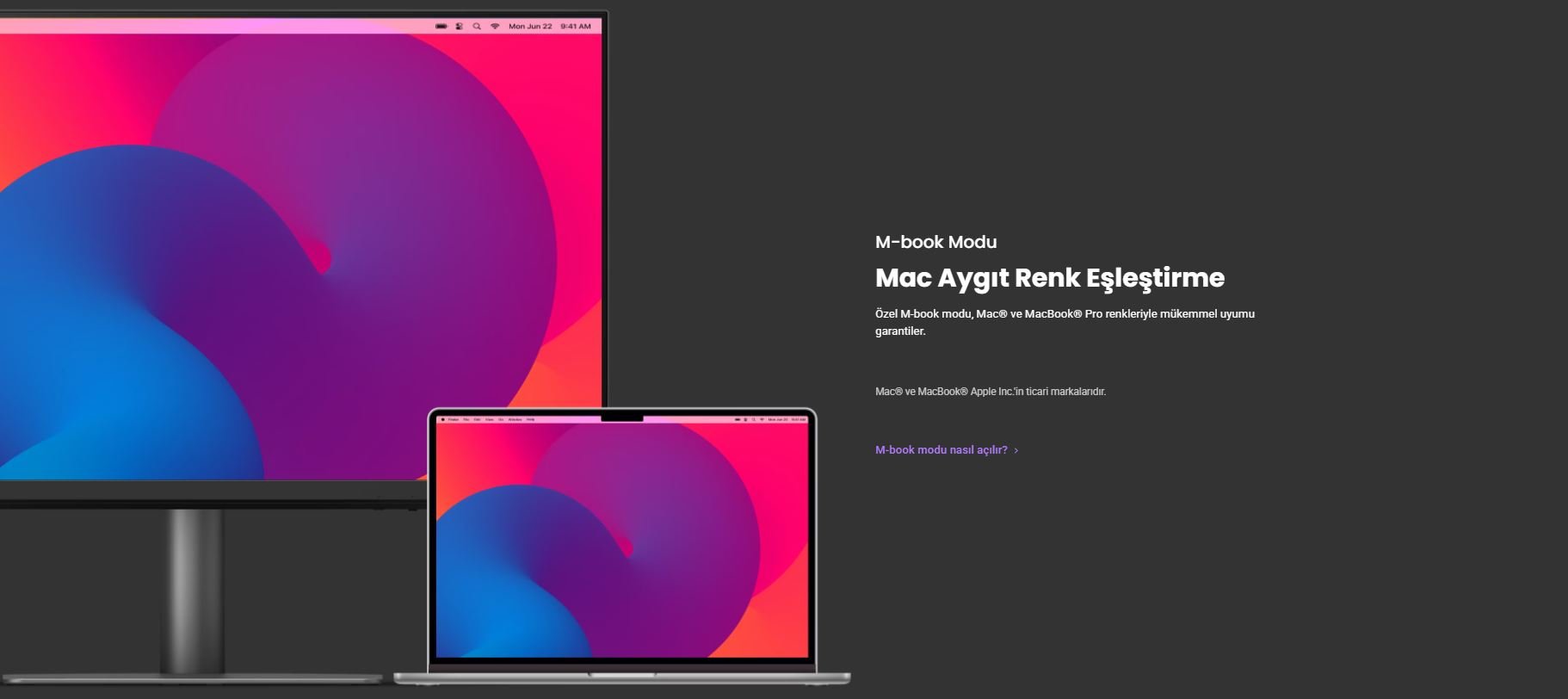Open the Finder menu on the MacBook screen
This screenshot has height=699, width=1568.
coord(454,419)
